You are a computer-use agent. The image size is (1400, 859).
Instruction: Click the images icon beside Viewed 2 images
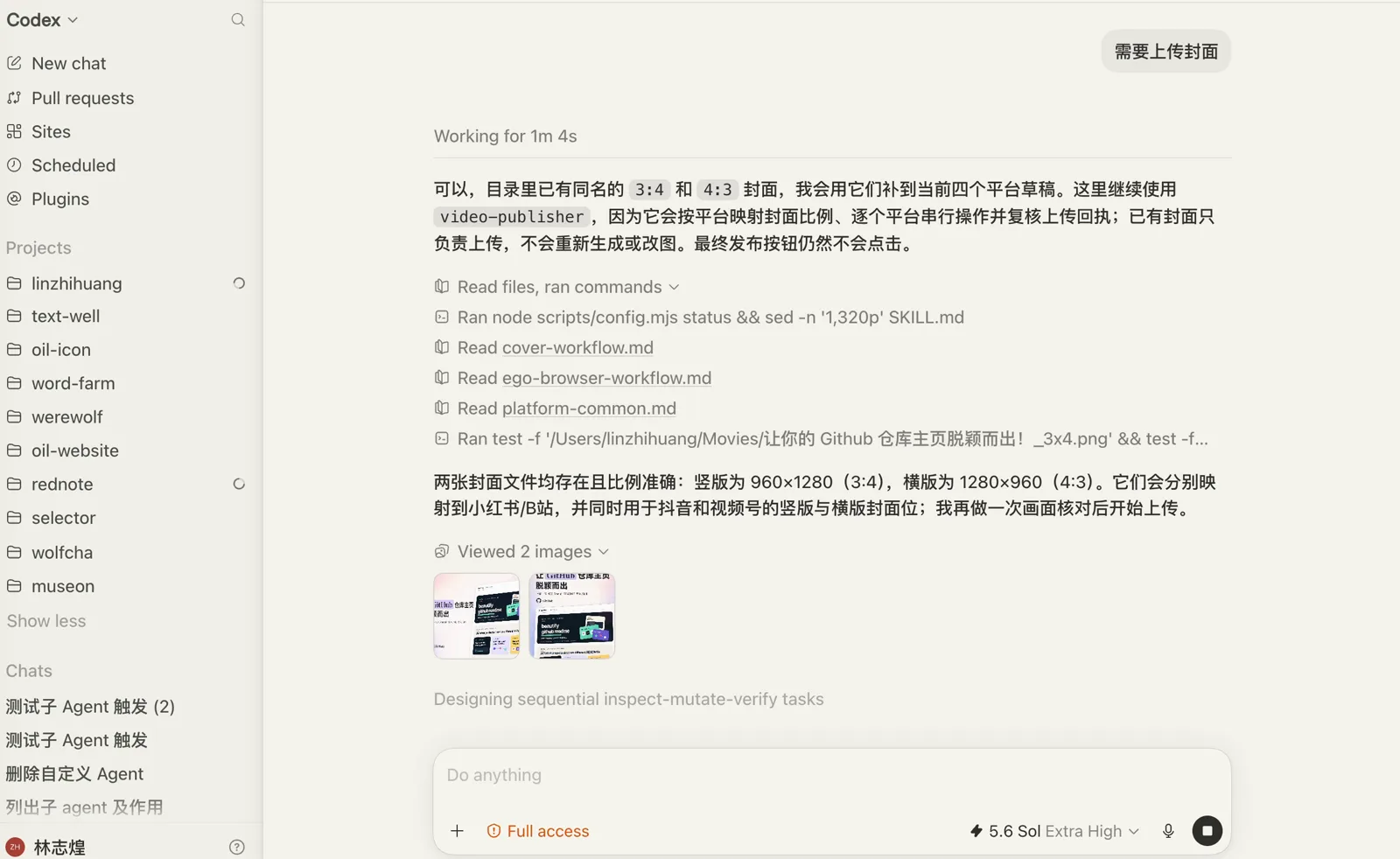coord(442,551)
